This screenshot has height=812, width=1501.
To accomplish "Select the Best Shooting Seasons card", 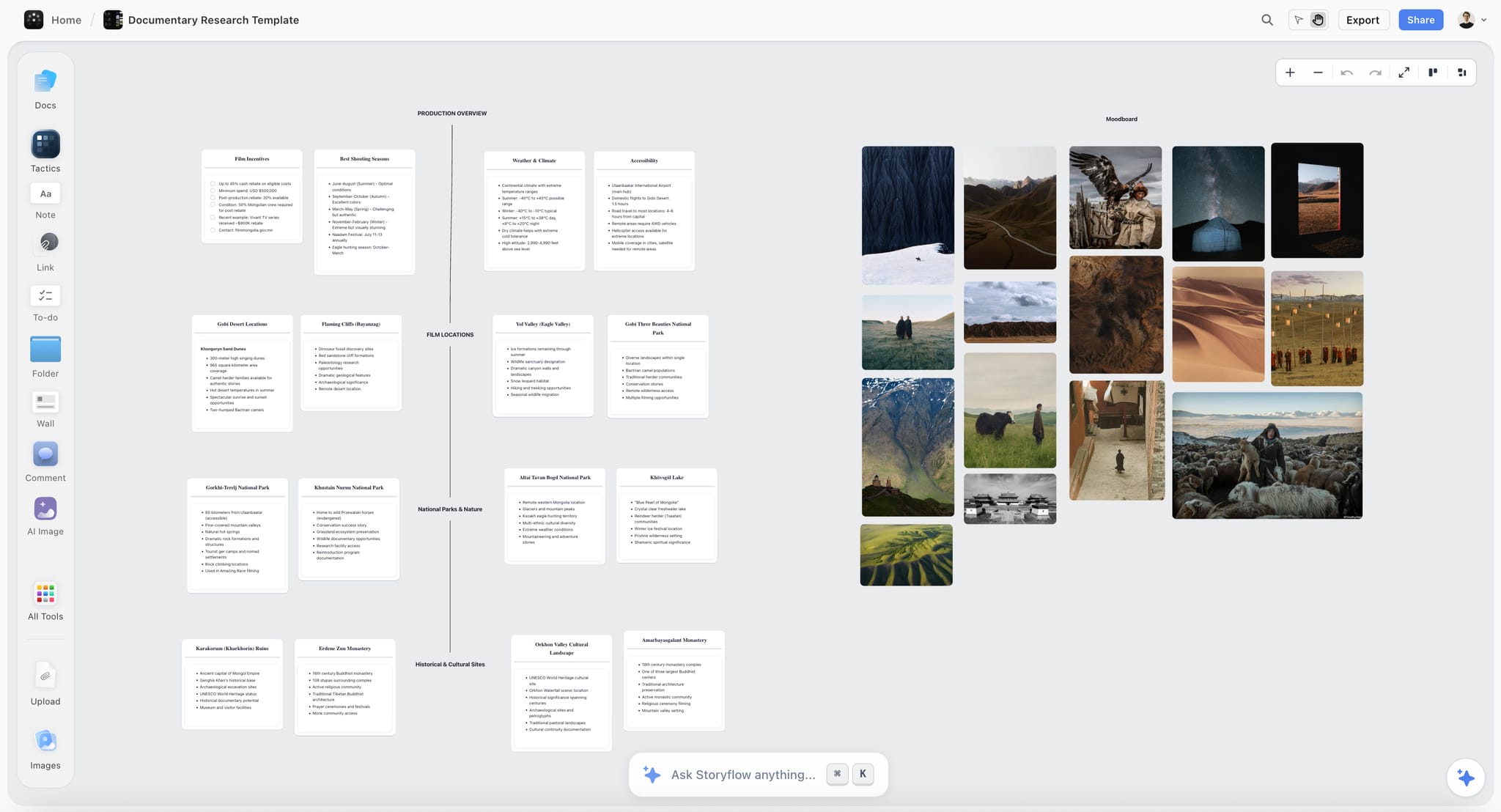I will click(364, 213).
